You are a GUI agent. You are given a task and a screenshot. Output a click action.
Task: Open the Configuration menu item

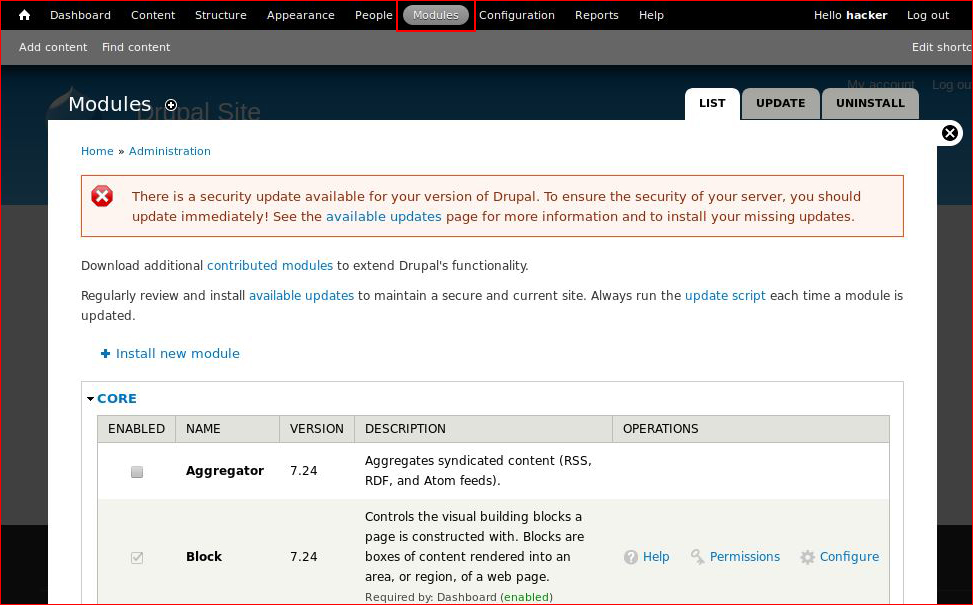coord(516,15)
